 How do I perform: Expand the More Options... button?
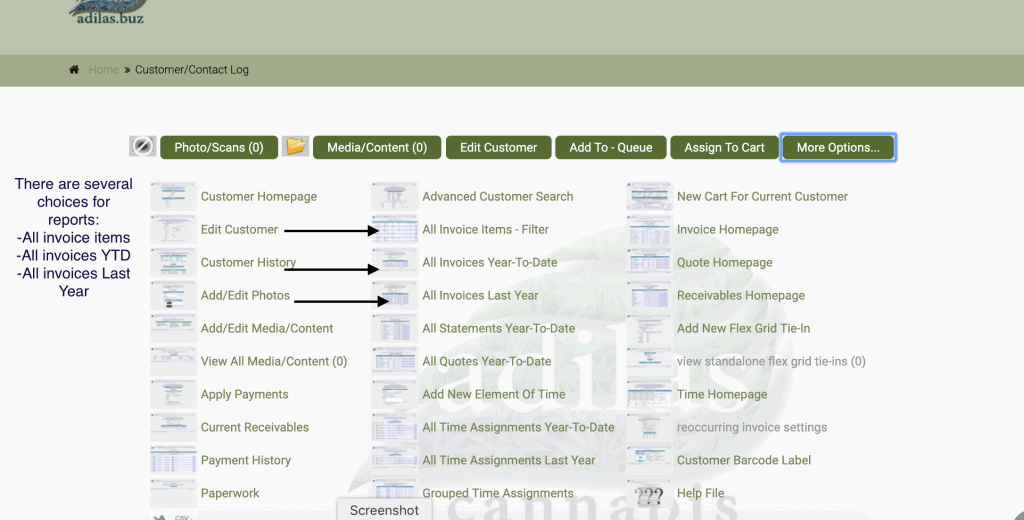click(x=838, y=148)
